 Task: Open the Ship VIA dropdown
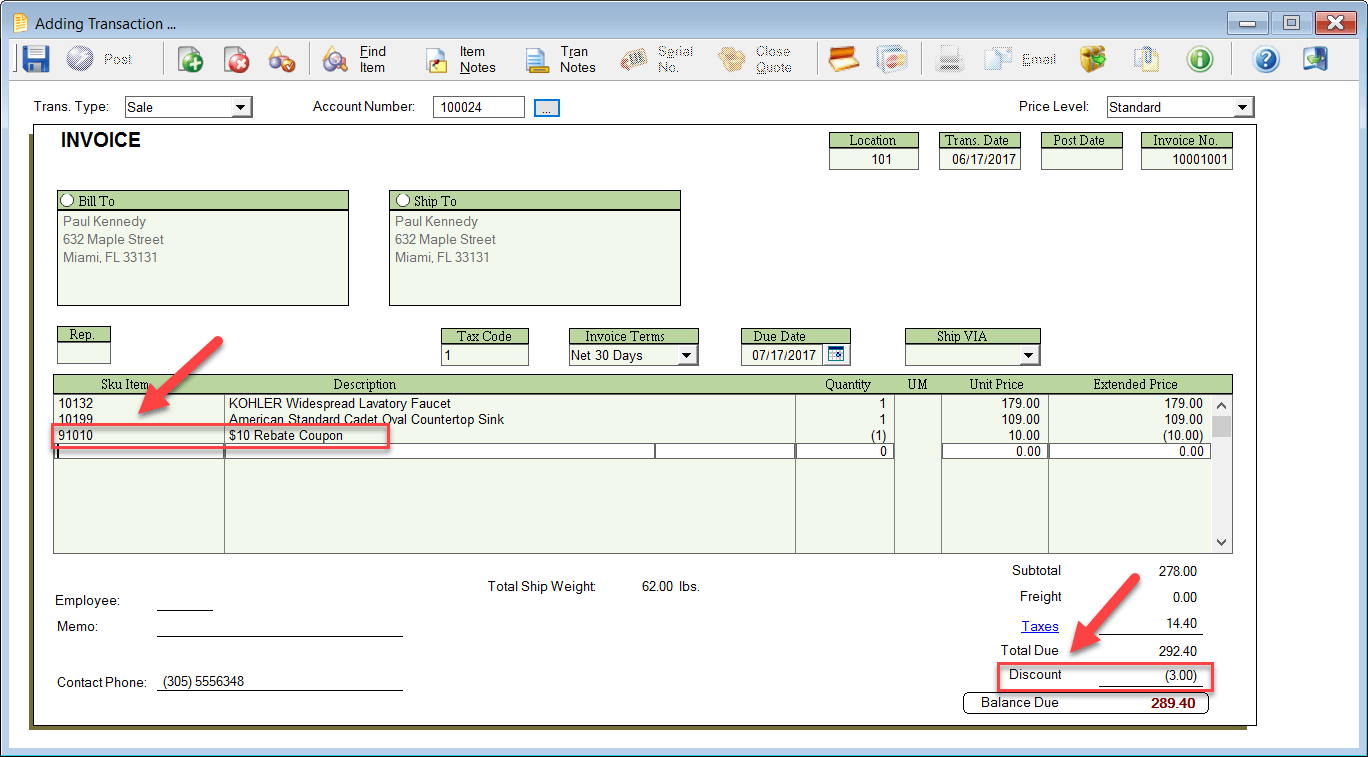1029,355
